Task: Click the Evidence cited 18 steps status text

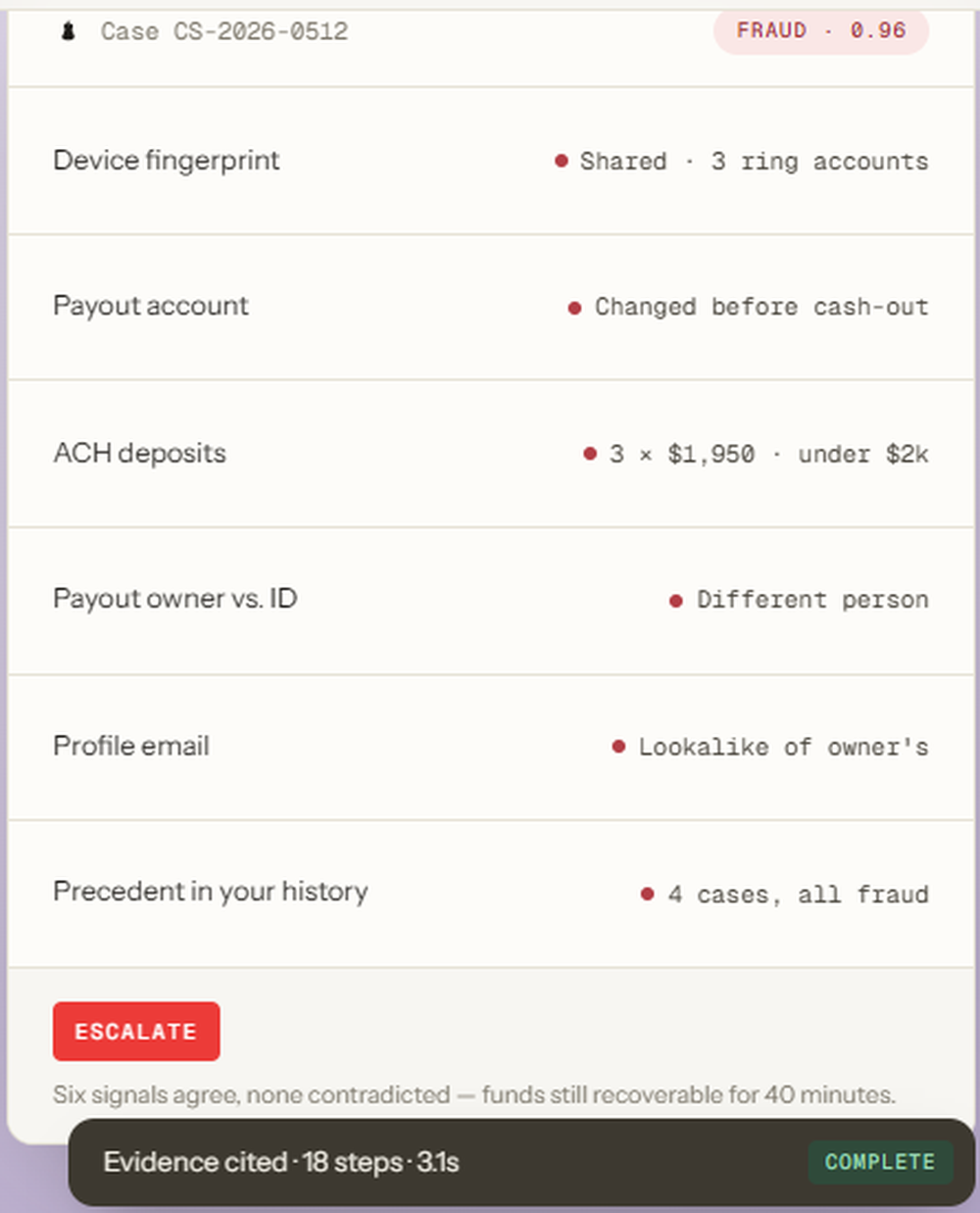Action: (281, 1162)
